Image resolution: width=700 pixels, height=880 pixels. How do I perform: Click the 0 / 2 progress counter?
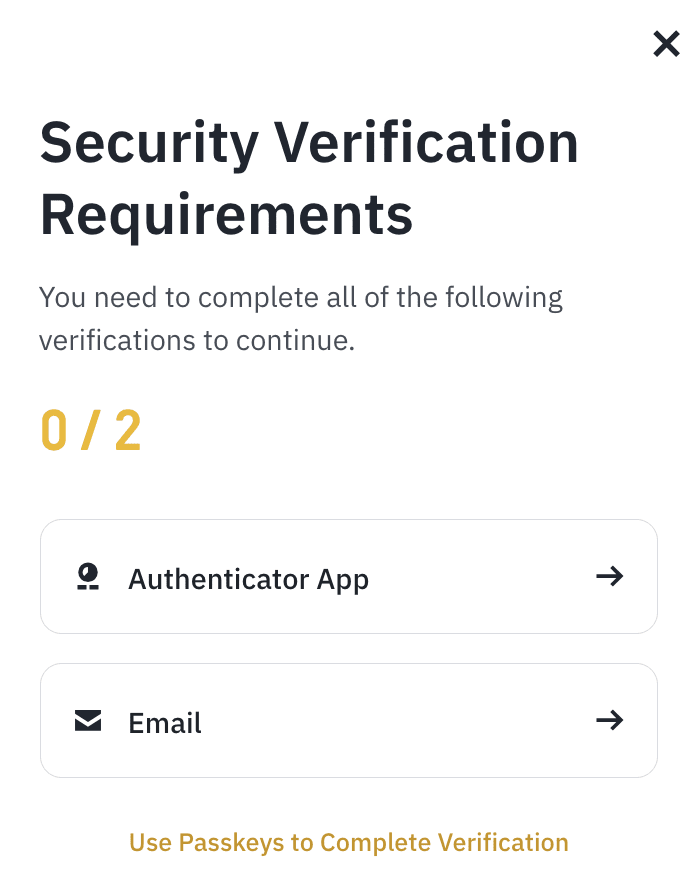[x=91, y=432]
